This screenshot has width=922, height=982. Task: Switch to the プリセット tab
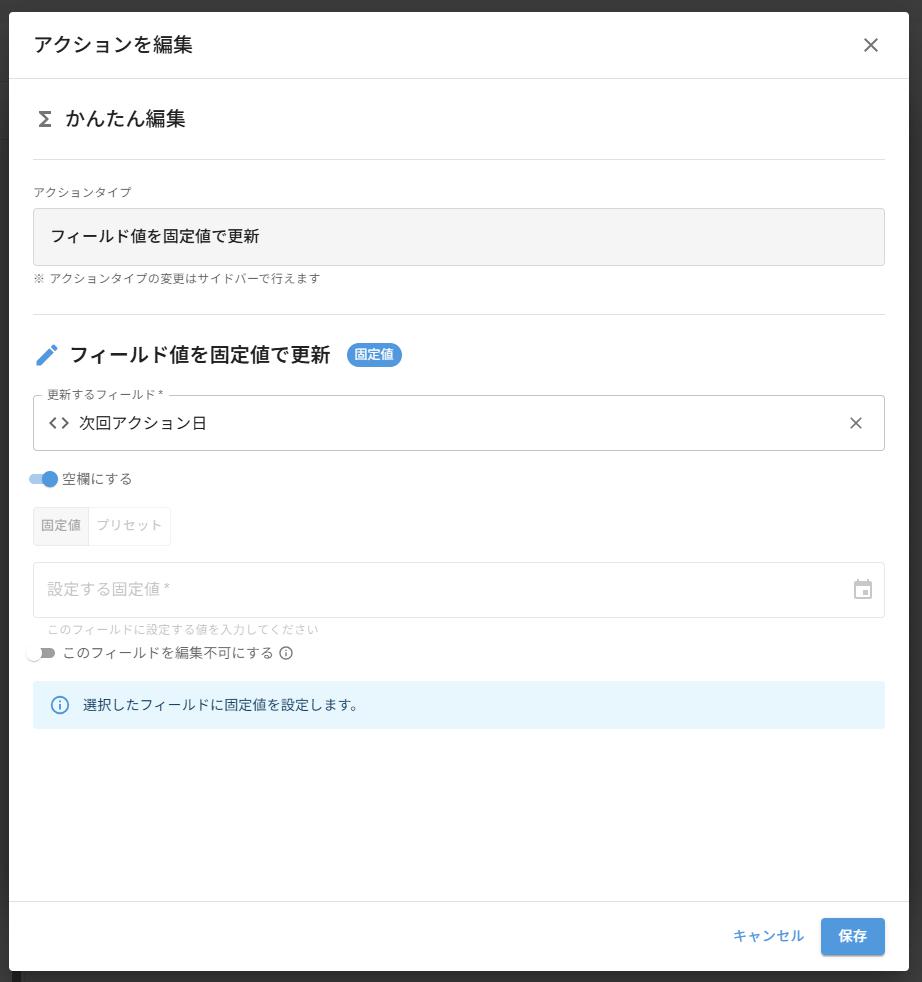[128, 525]
